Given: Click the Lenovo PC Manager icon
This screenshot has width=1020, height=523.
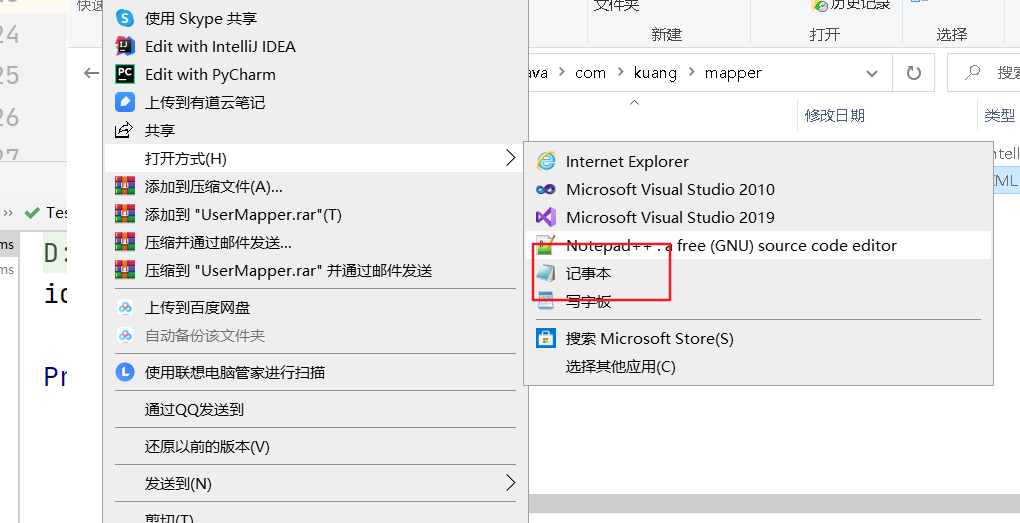Looking at the screenshot, I should coord(125,372).
